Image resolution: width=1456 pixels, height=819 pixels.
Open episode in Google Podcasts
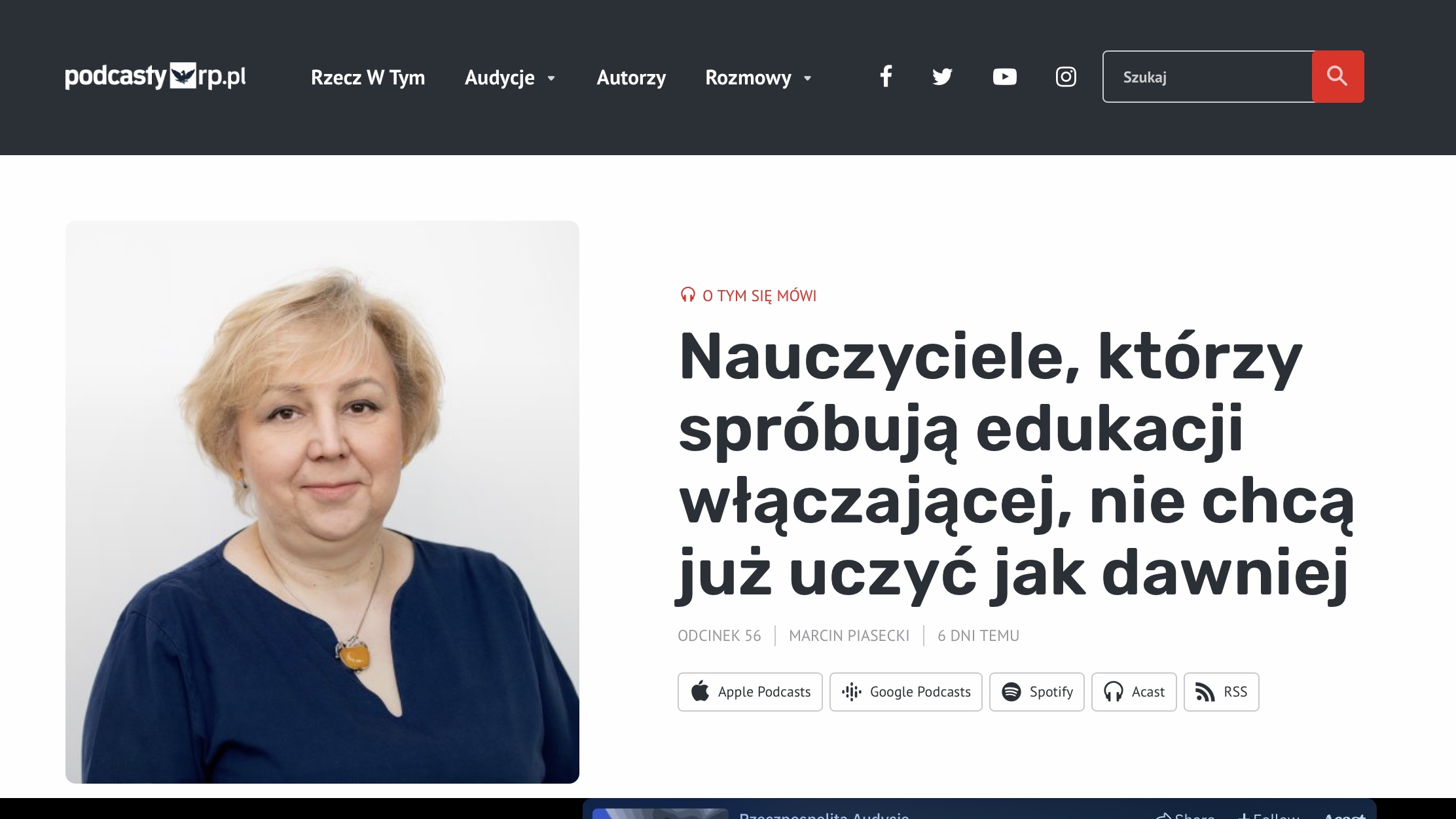pyautogui.click(x=905, y=692)
